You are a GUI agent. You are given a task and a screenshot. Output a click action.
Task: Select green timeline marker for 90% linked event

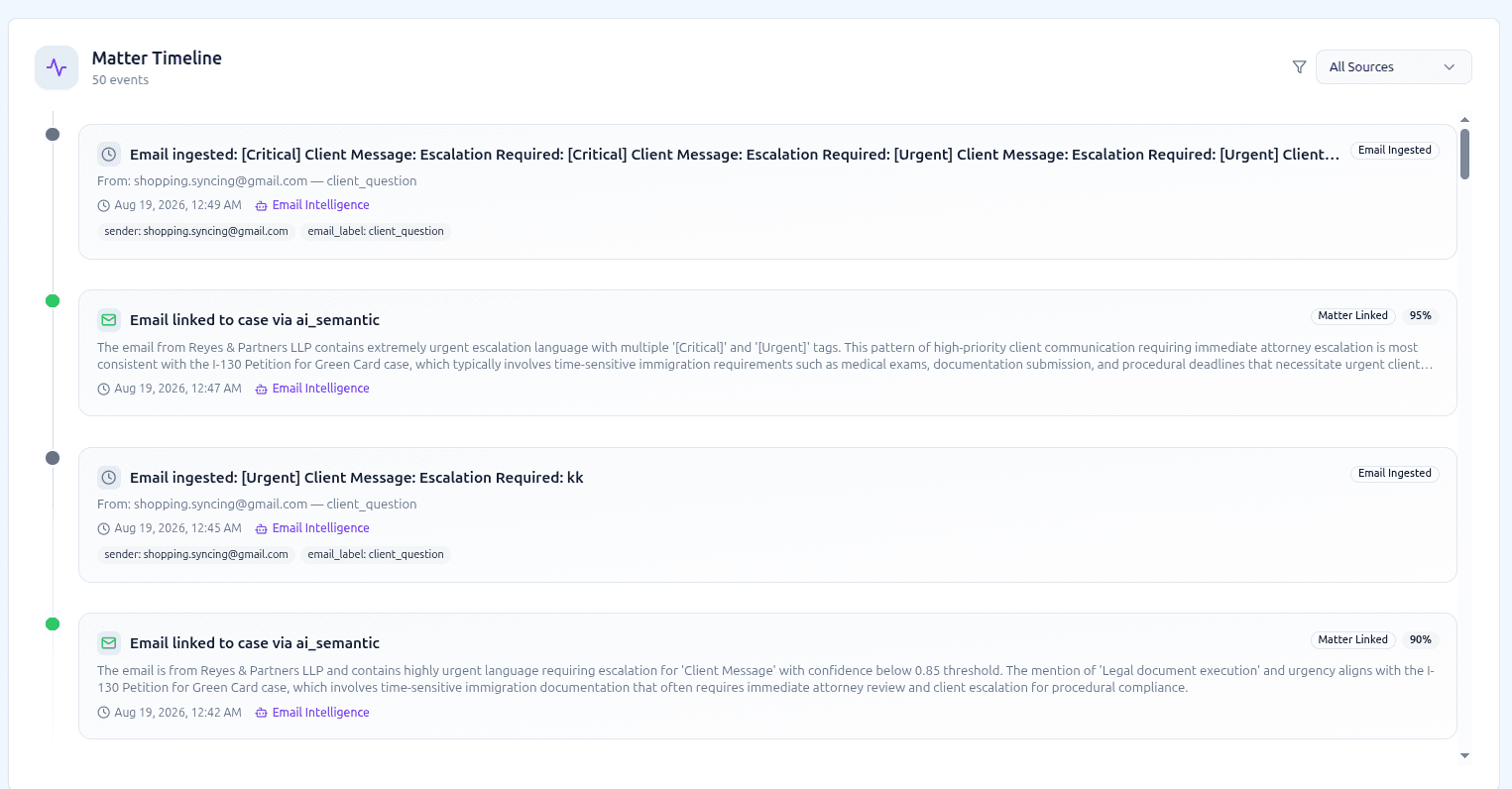tap(53, 623)
